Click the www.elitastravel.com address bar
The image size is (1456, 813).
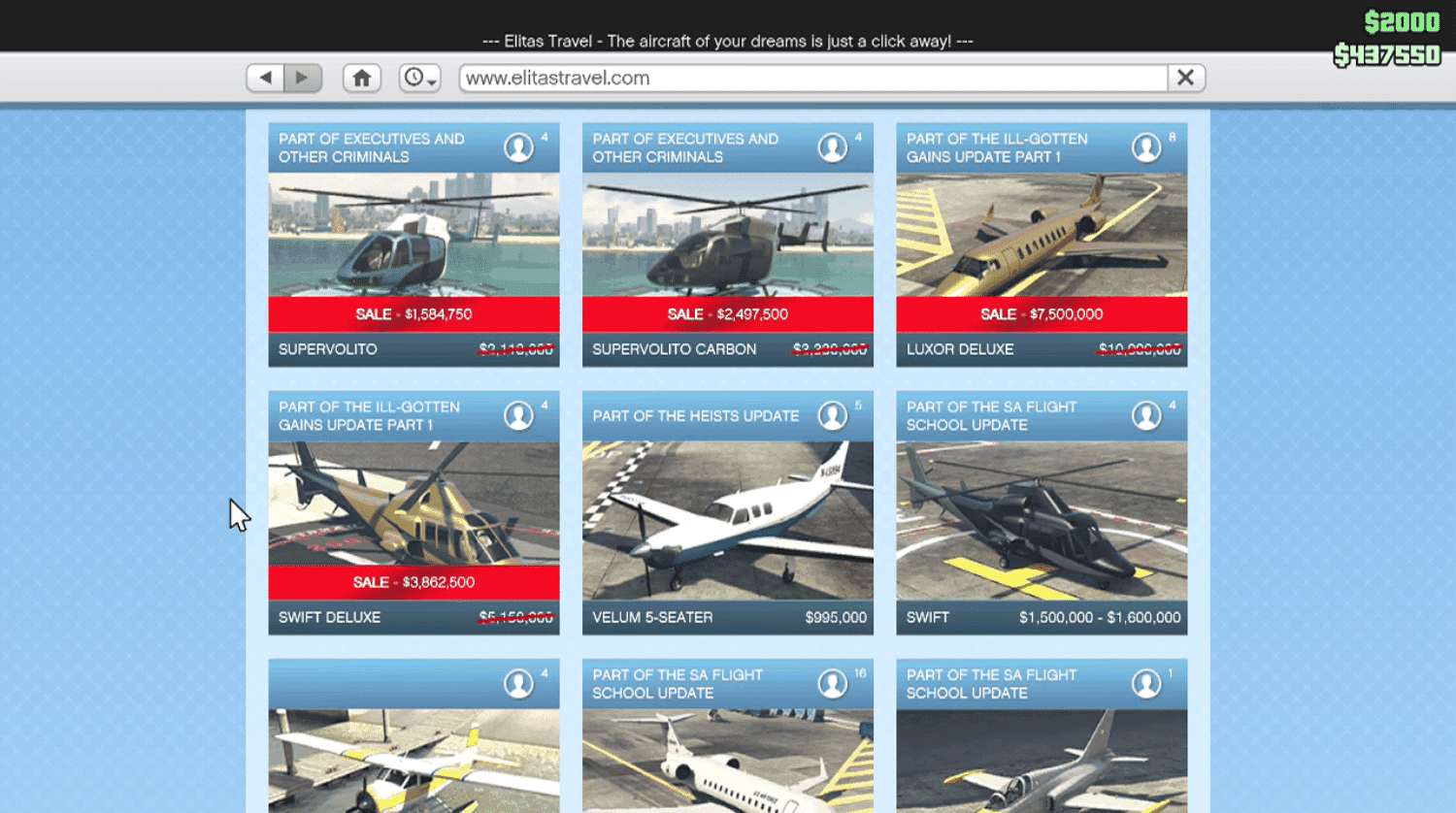812,78
